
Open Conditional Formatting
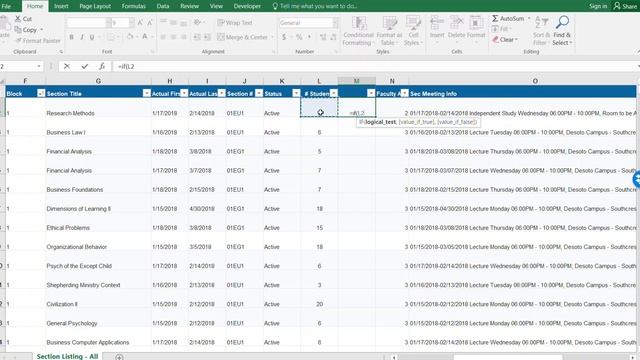click(358, 31)
